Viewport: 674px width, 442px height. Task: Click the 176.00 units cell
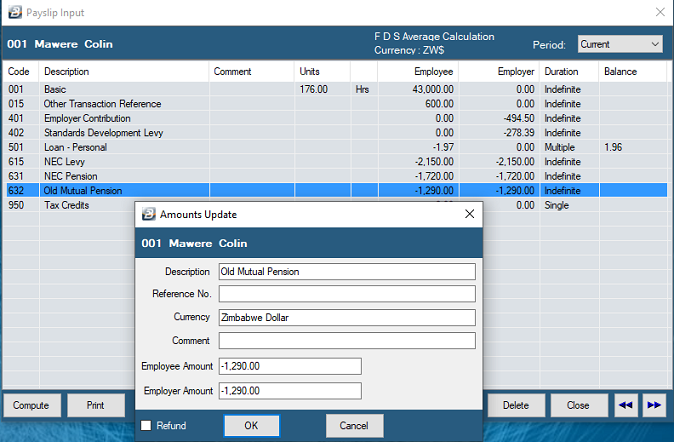(x=313, y=89)
